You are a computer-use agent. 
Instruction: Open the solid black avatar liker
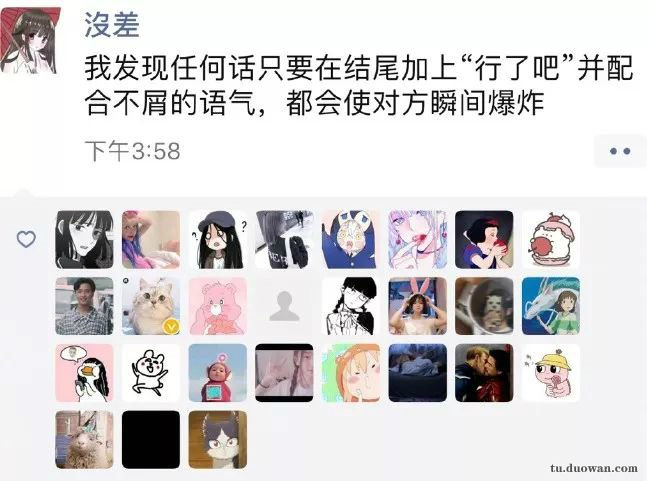[x=151, y=440]
